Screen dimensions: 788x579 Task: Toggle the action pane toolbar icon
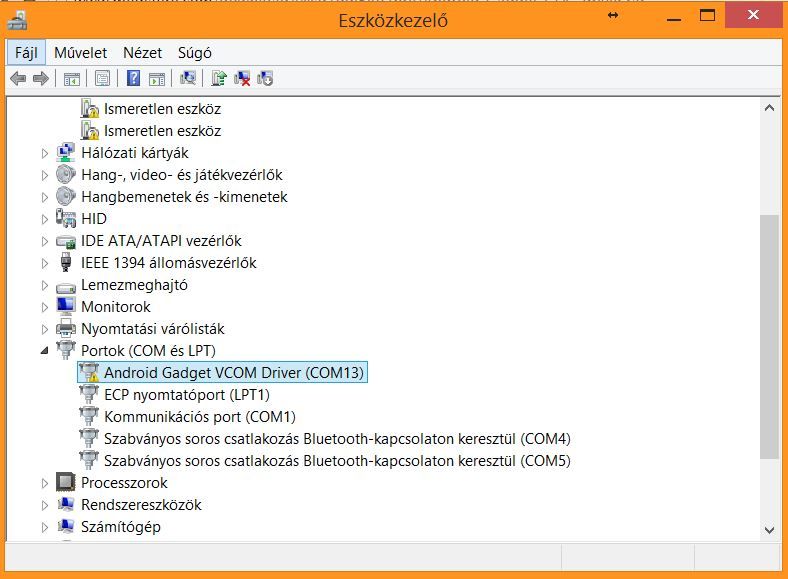click(157, 78)
